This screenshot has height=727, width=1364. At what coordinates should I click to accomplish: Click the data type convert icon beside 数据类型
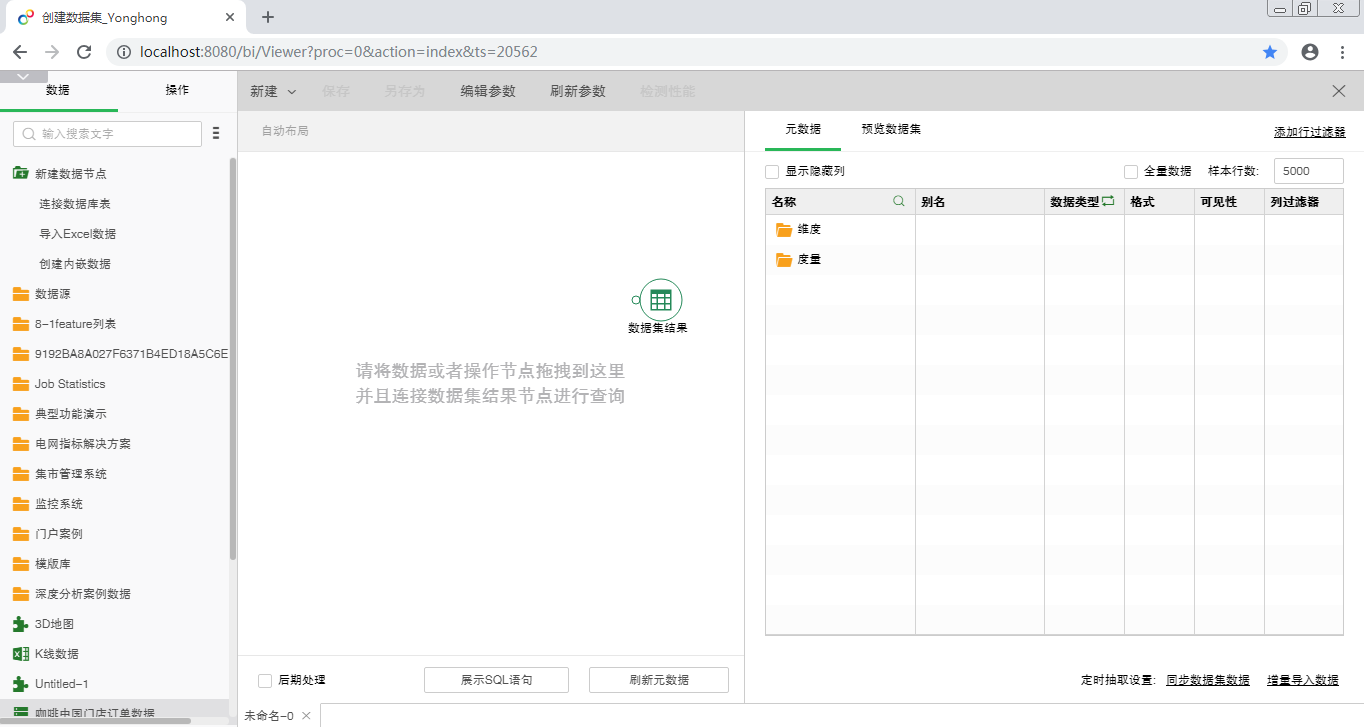point(1109,200)
